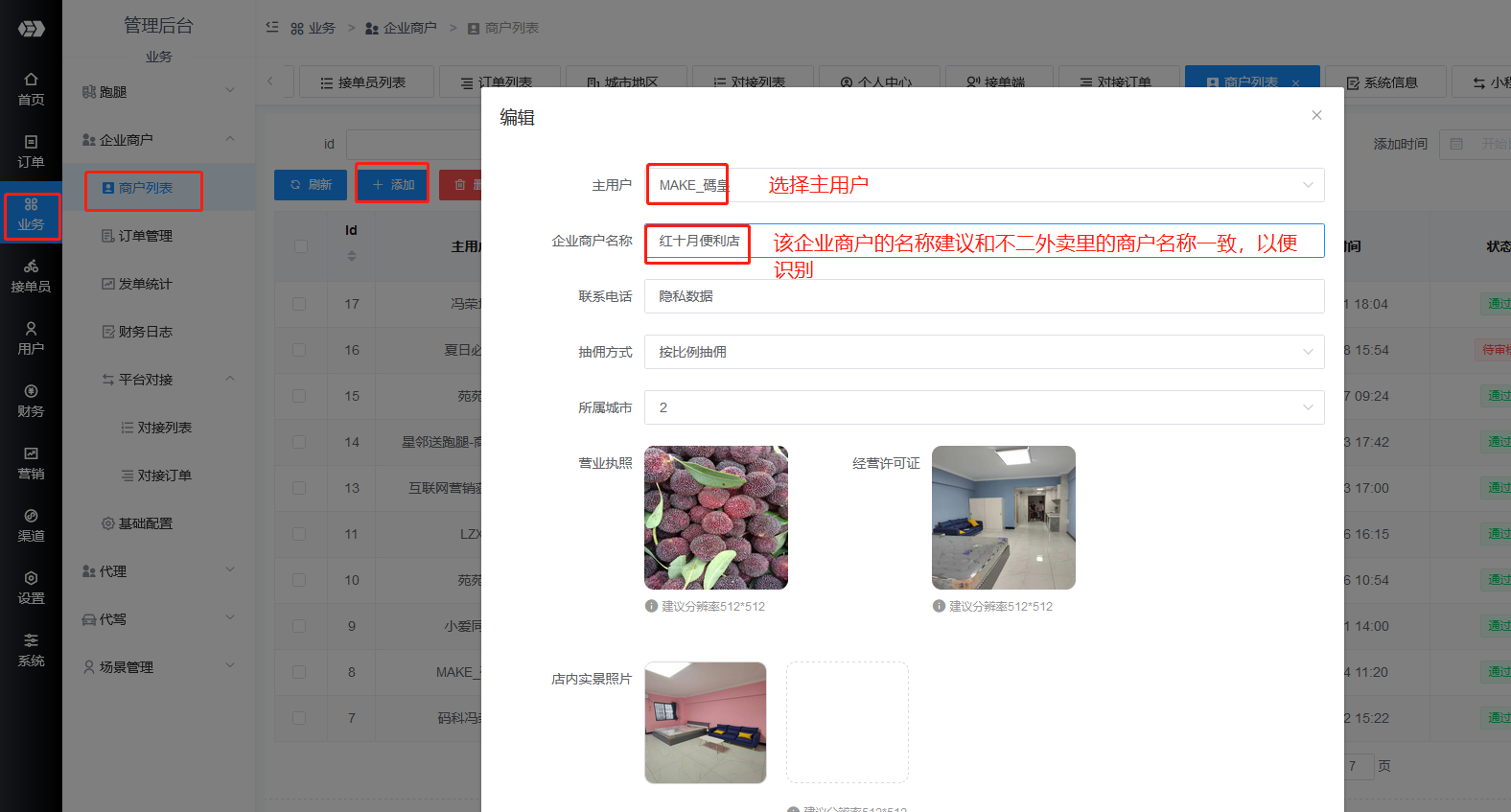Viewport: 1511px width, 812px height.
Task: Switch to the 系统信息 tab
Action: pos(1385,82)
